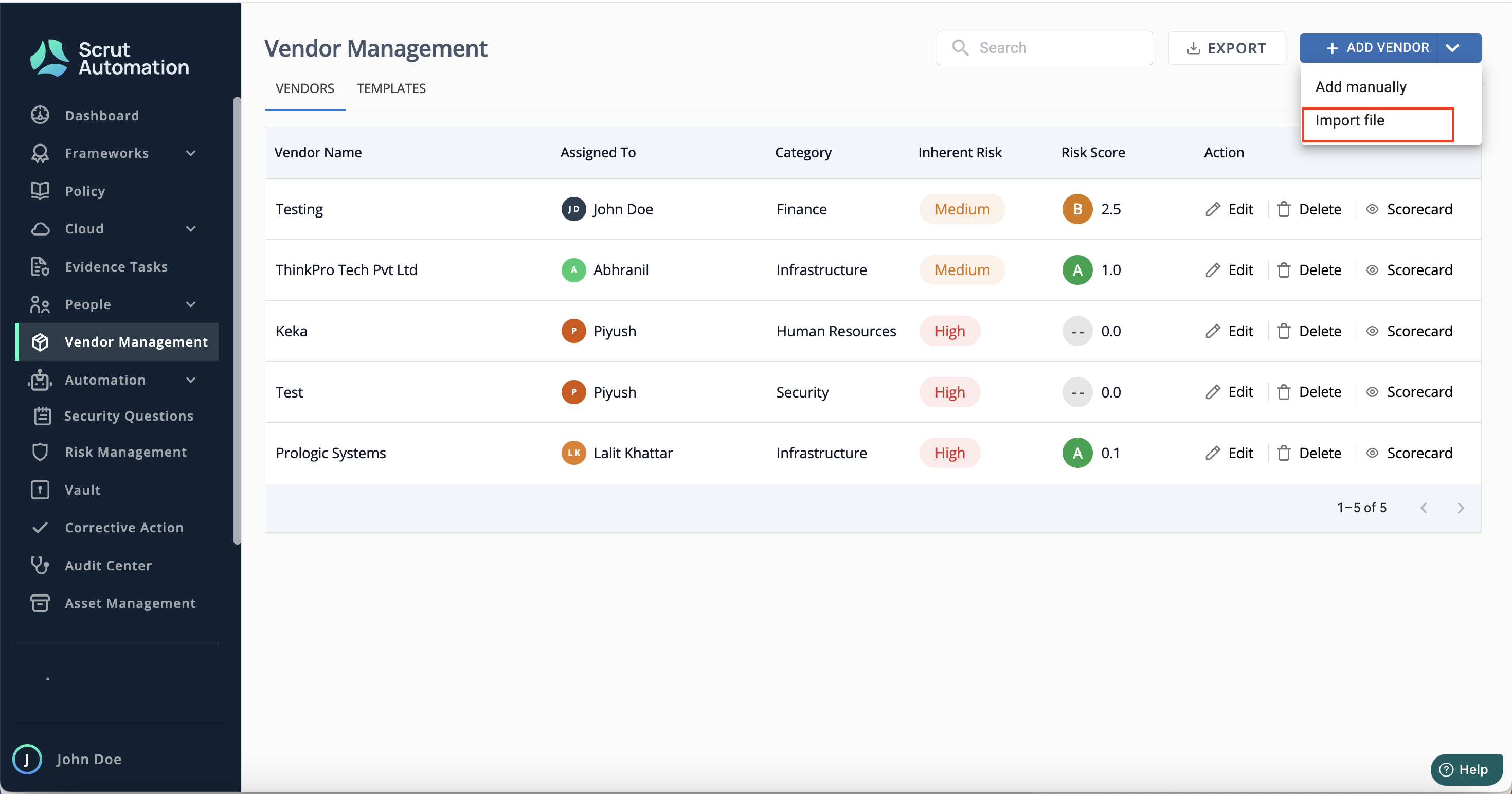This screenshot has height=794, width=1512.
Task: Click the Asset Management archive icon
Action: 40,603
